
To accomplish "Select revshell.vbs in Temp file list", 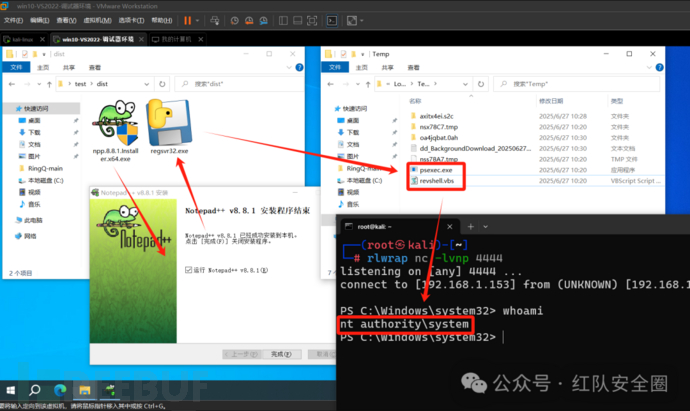I will point(437,181).
